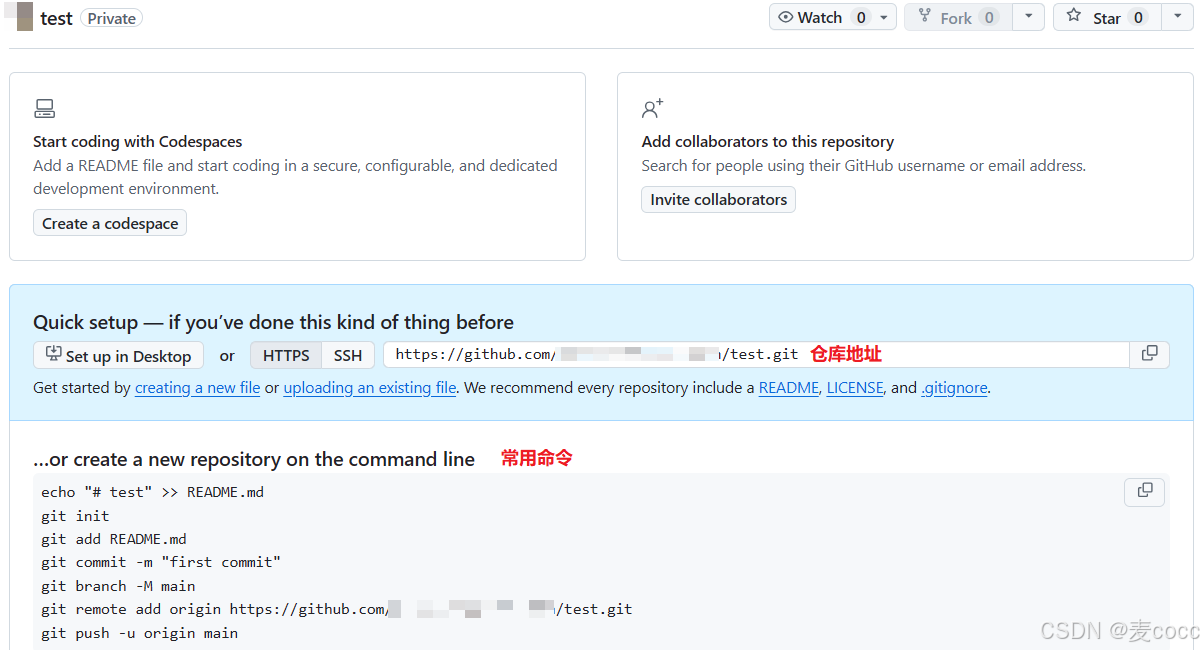
Task: Click the Watch count badge 0
Action: coord(860,17)
